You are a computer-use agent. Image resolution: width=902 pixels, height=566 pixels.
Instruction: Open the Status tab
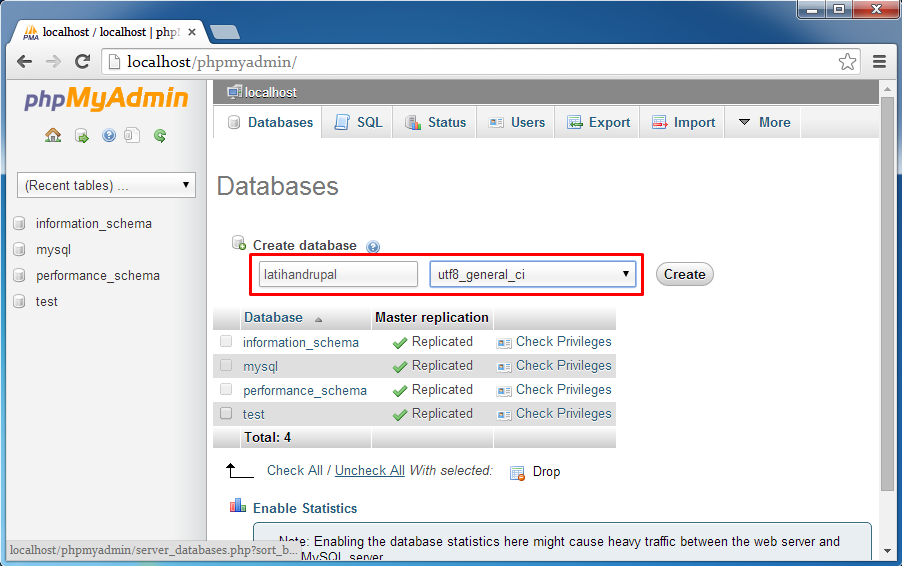coord(435,123)
